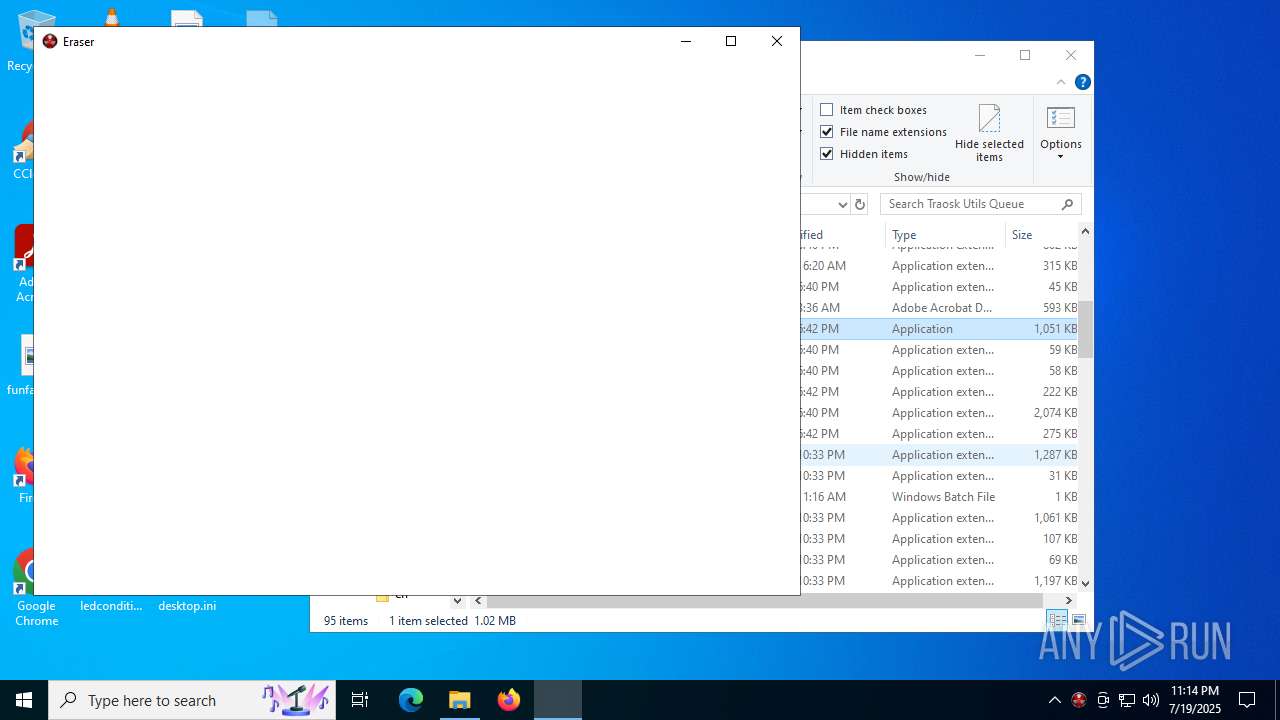
Task: Open the volume control in tray
Action: (1151, 700)
